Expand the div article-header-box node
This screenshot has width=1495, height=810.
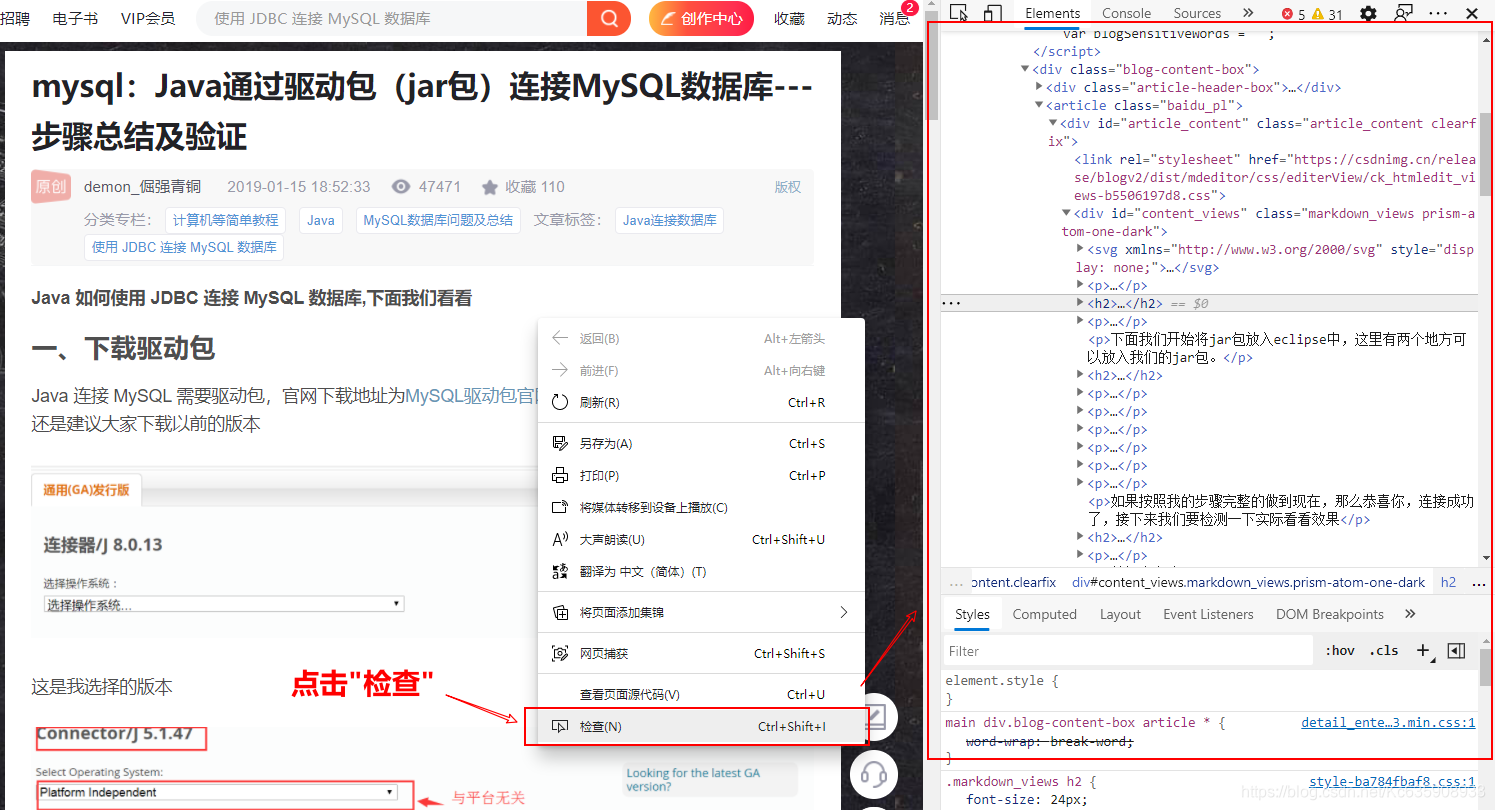click(x=1039, y=87)
